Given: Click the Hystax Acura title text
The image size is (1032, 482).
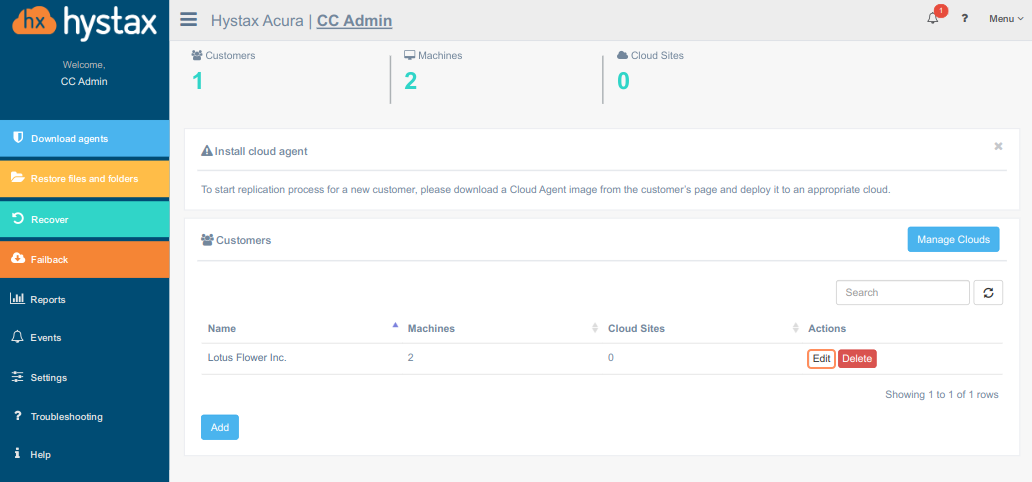Looking at the screenshot, I should click(x=257, y=20).
